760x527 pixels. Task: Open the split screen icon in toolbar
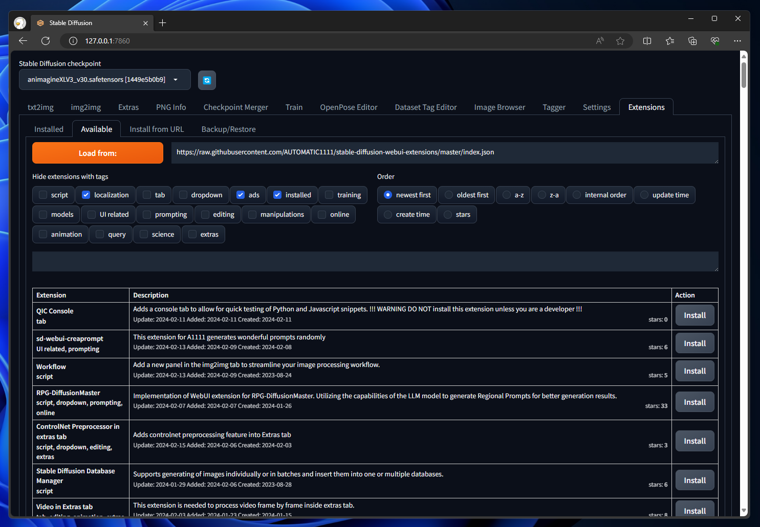[647, 41]
